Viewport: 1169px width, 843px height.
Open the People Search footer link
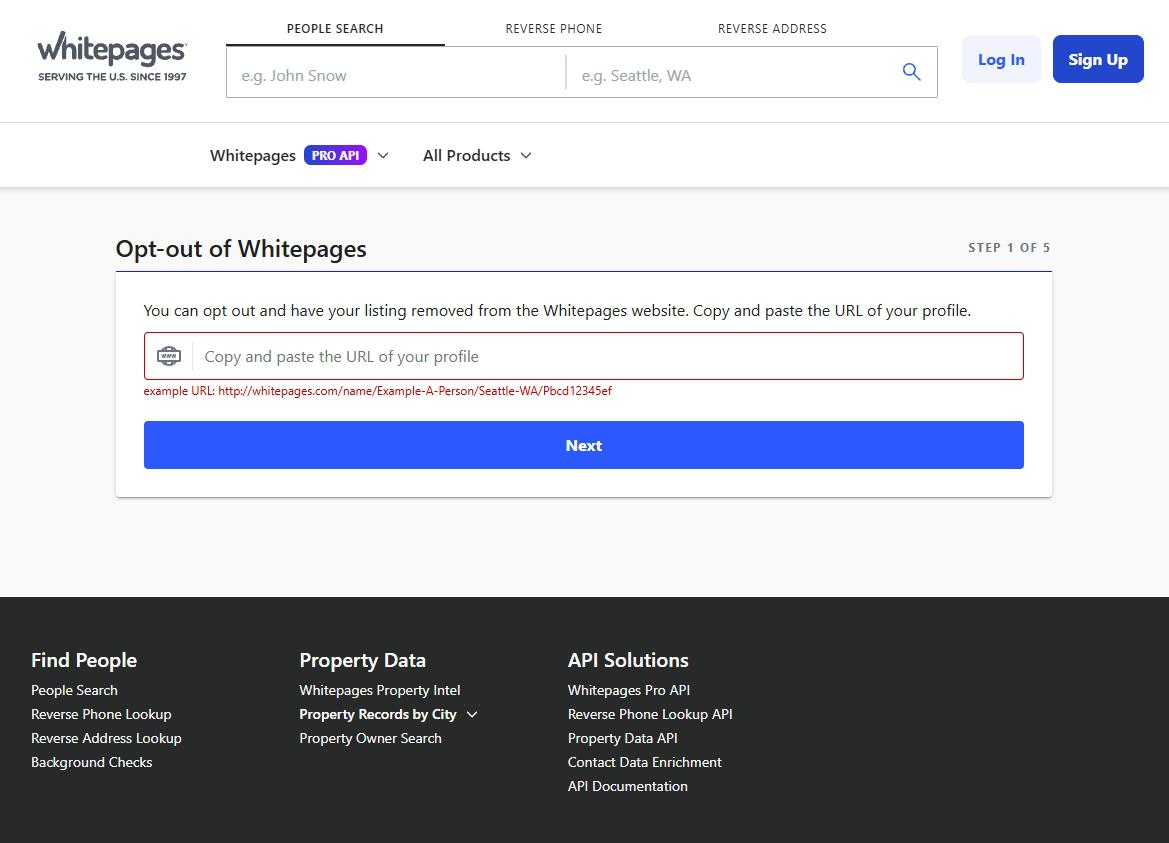pos(75,690)
